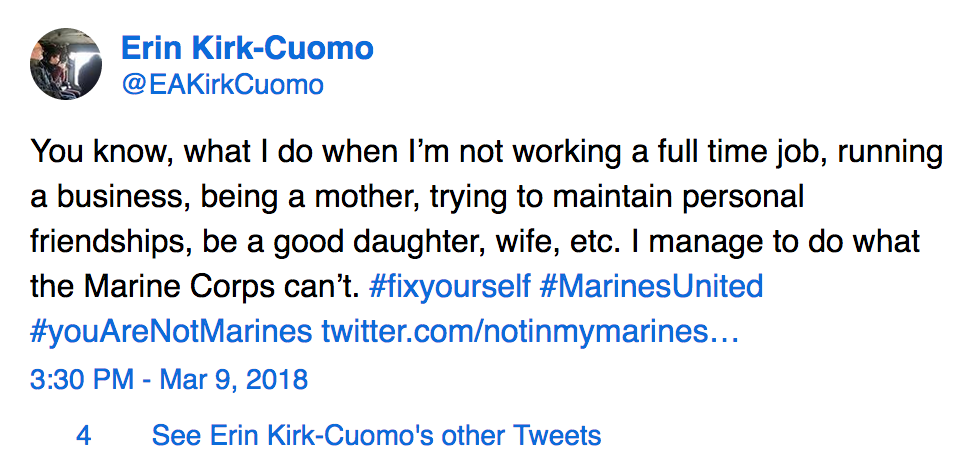Click the @EAKirkCuomo handle
Viewport: 974px width, 470px height.
(222, 85)
